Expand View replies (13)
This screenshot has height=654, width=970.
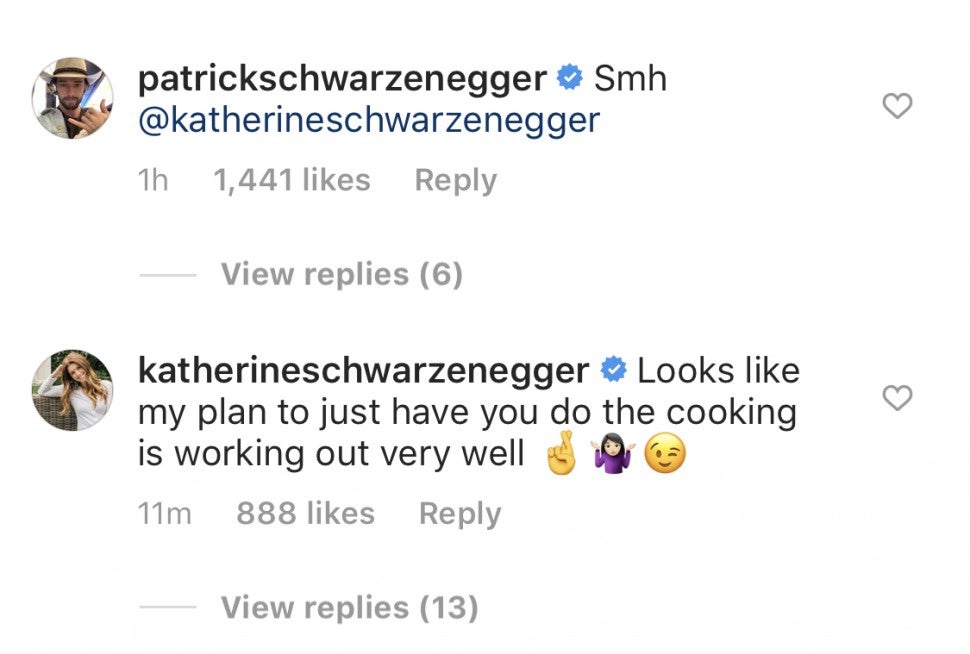pyautogui.click(x=349, y=607)
